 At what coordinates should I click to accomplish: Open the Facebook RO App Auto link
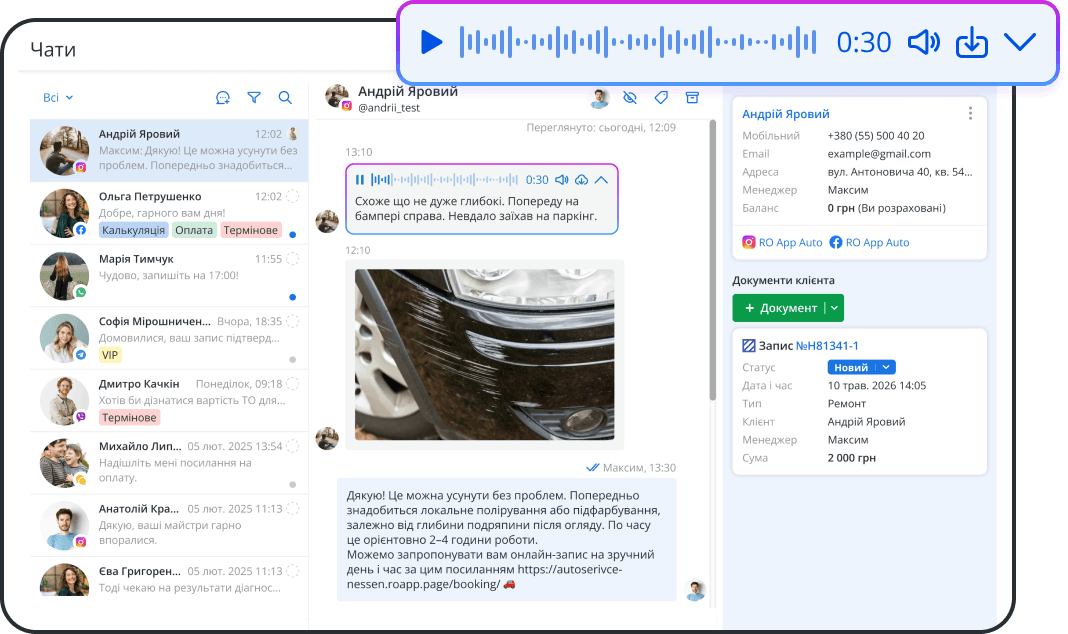870,242
